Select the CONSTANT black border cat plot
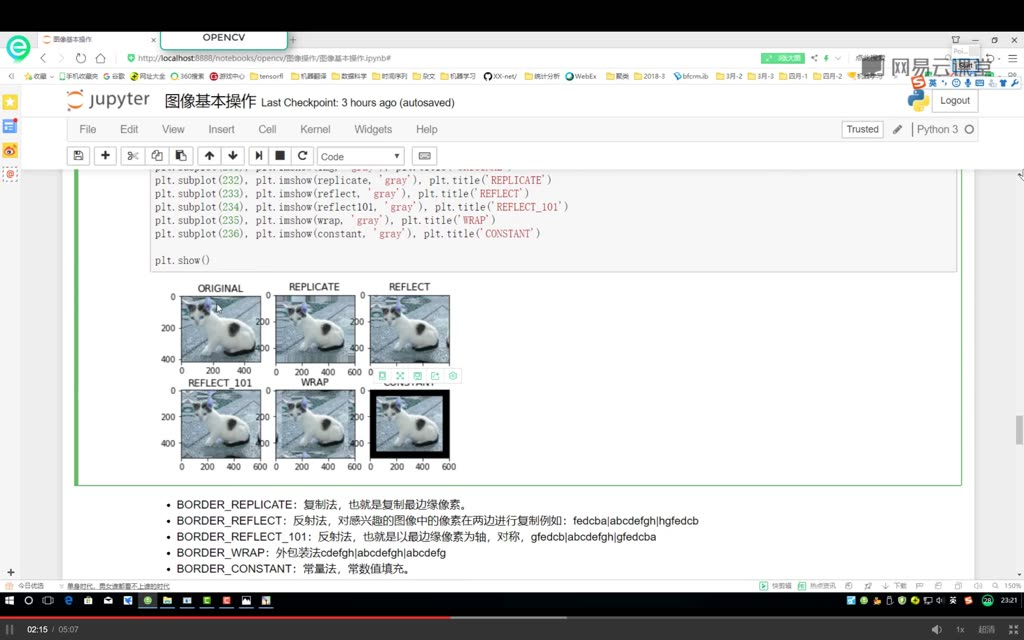Screen dimensions: 1024x640 [x=409, y=424]
